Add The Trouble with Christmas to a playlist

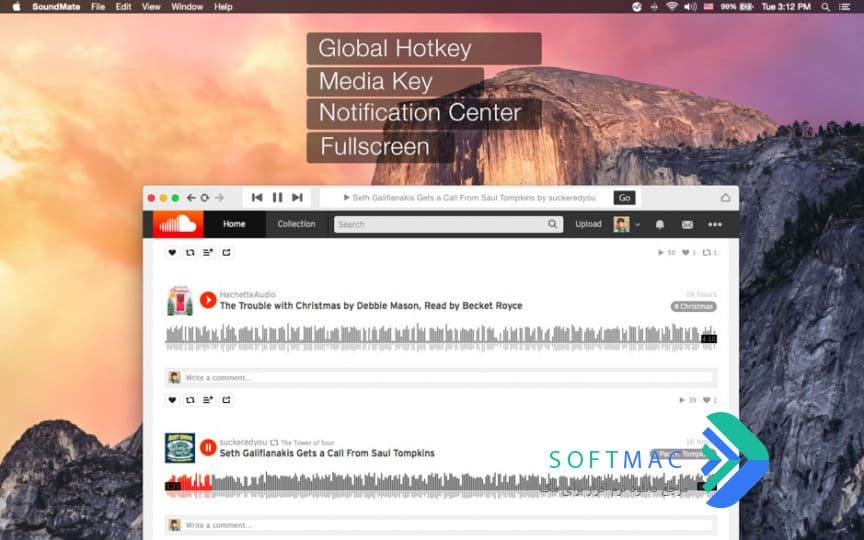(x=208, y=400)
